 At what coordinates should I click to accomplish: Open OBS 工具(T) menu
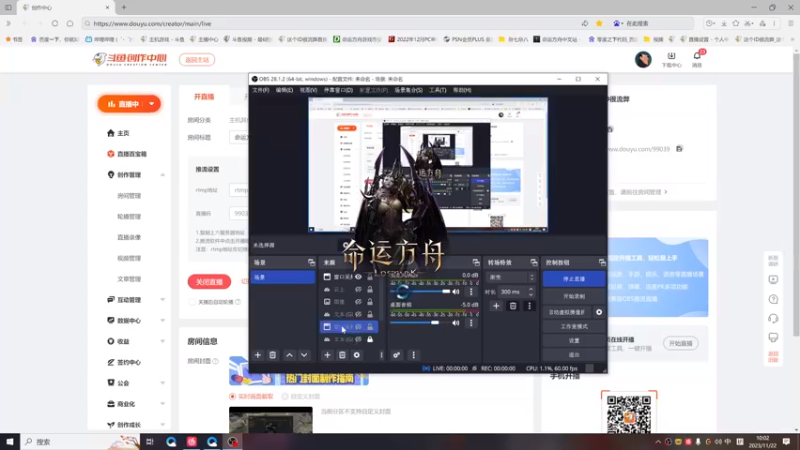click(x=437, y=90)
